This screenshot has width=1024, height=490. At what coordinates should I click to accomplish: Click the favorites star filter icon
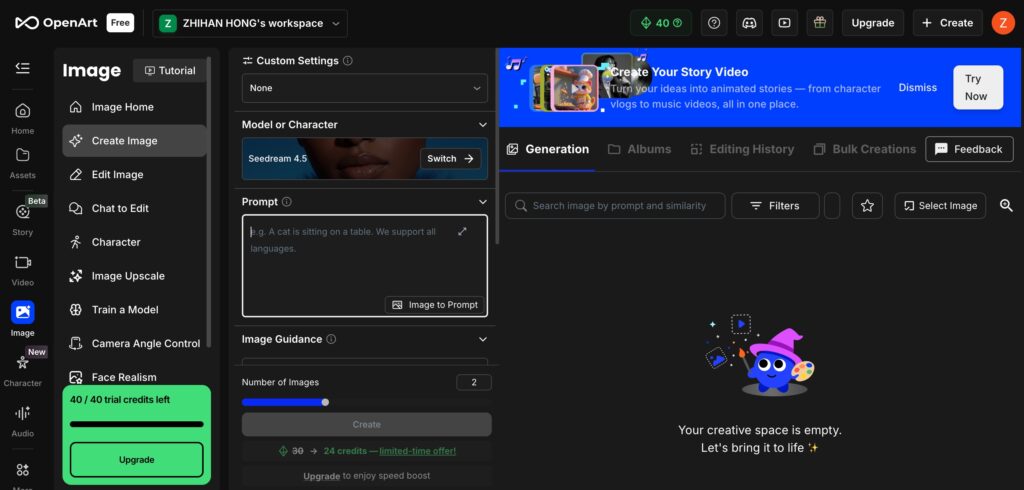click(867, 206)
